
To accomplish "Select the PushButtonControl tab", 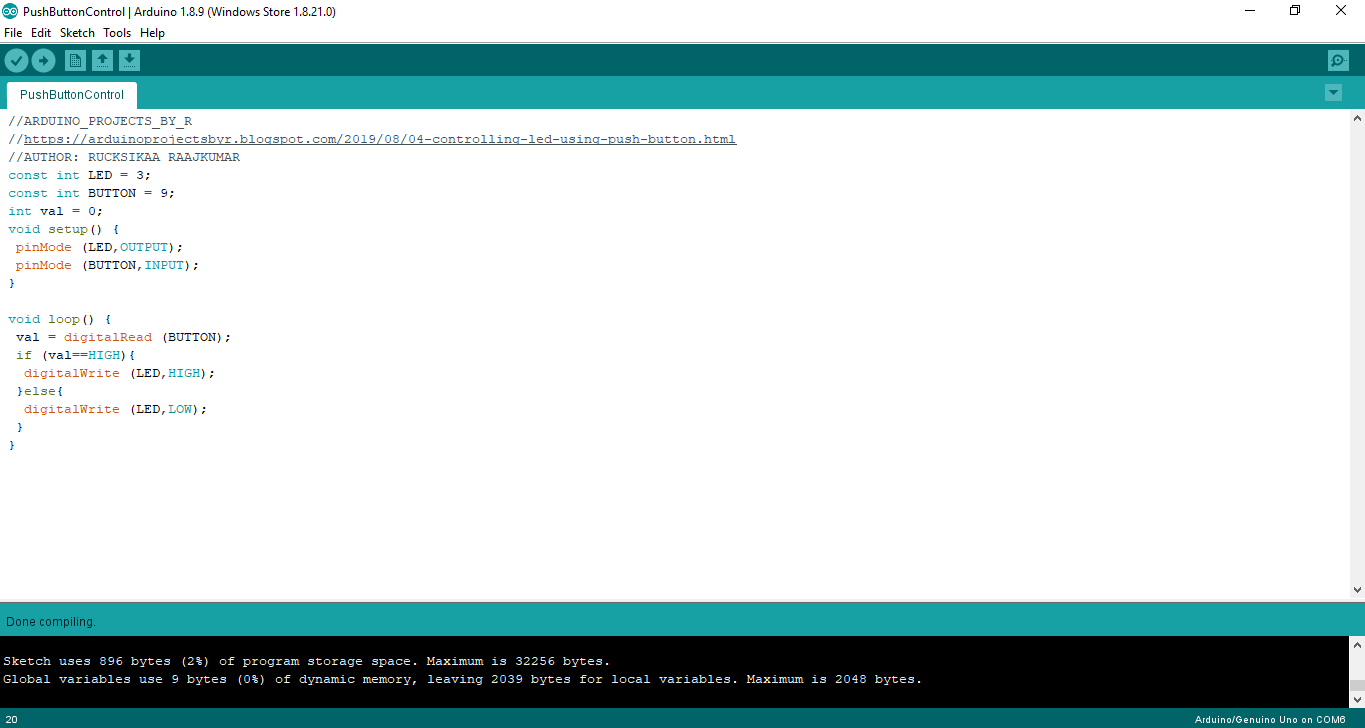I will 72,95.
